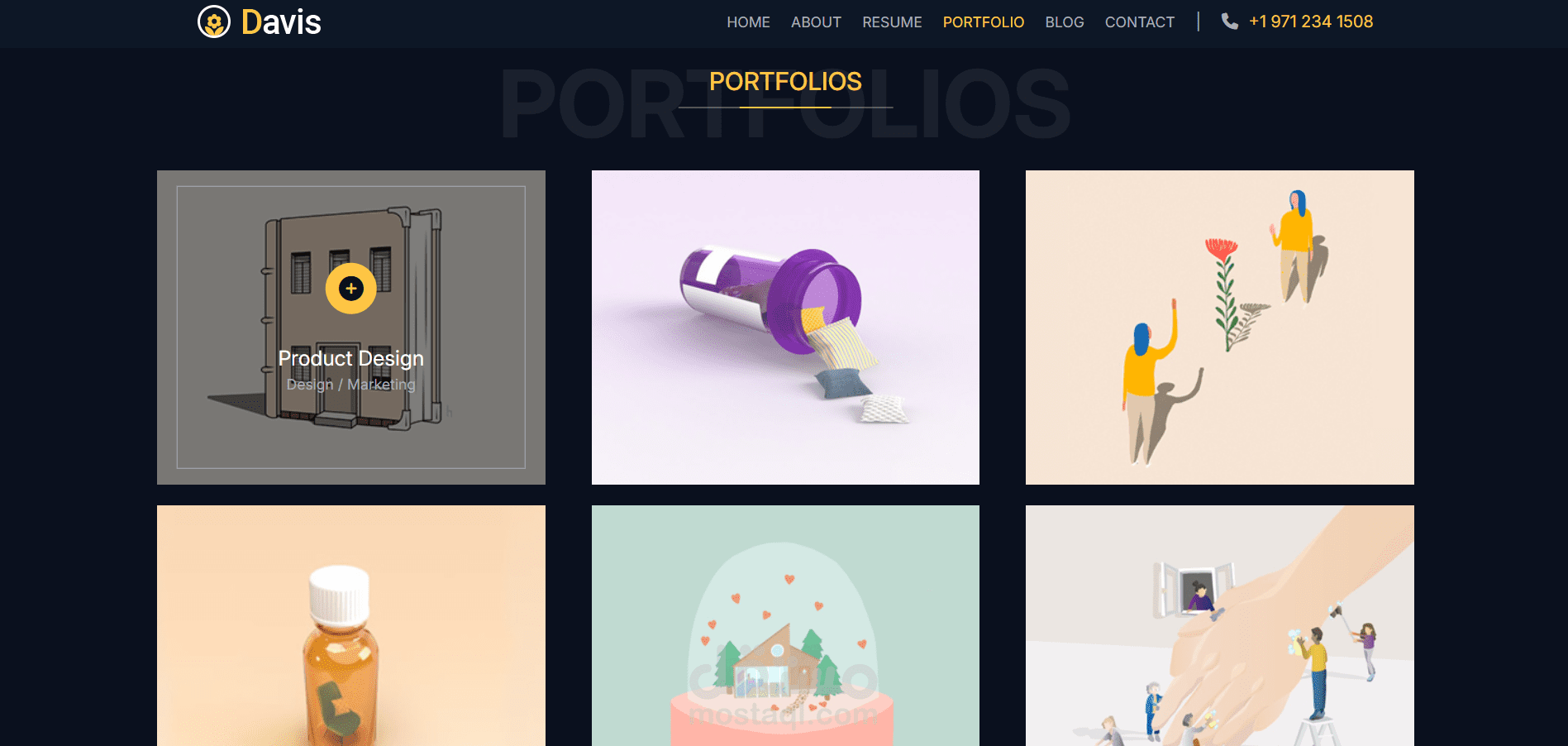The image size is (1568, 746).
Task: Open the Home menu item
Action: click(748, 22)
